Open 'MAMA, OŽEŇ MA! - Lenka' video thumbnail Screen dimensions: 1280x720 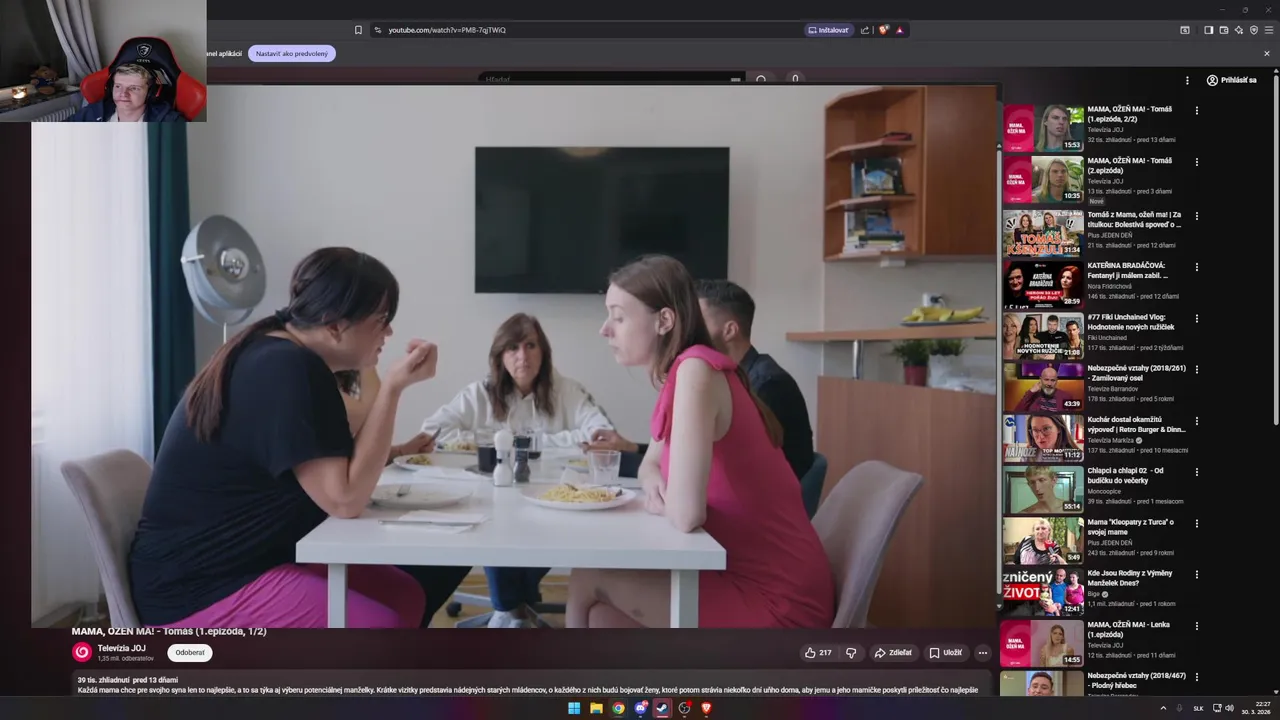point(1043,643)
